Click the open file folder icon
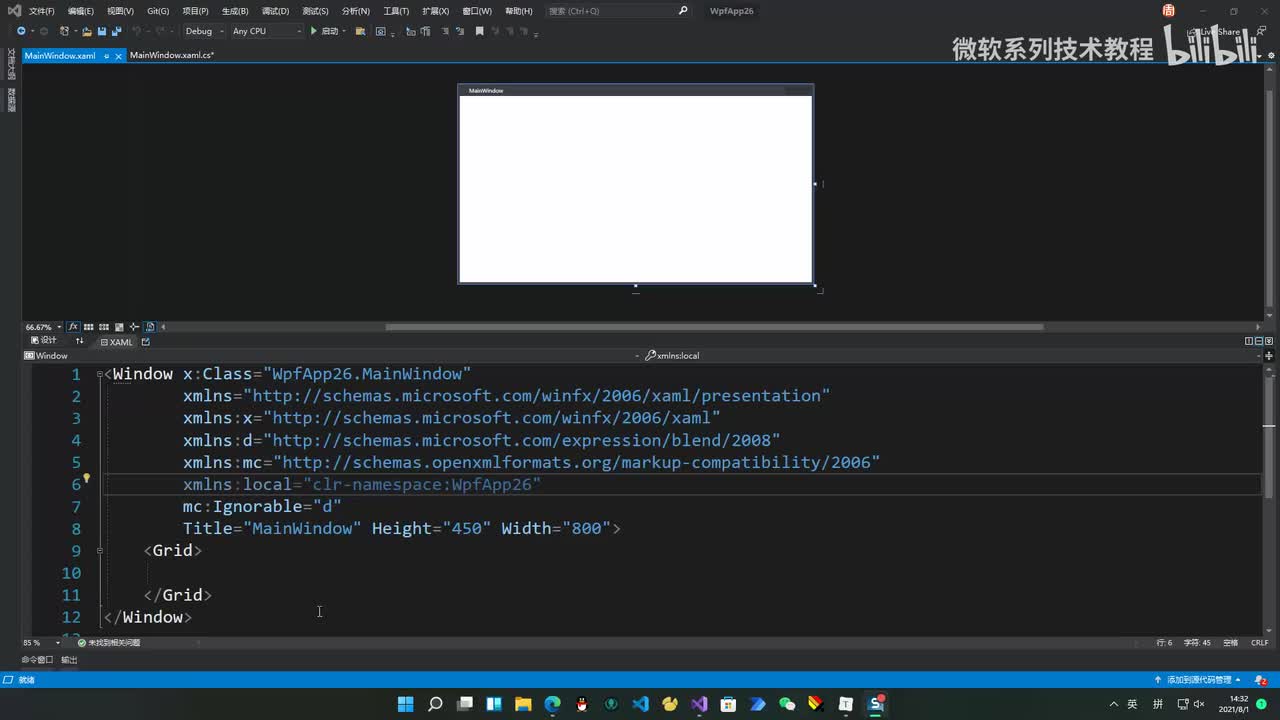 [87, 31]
